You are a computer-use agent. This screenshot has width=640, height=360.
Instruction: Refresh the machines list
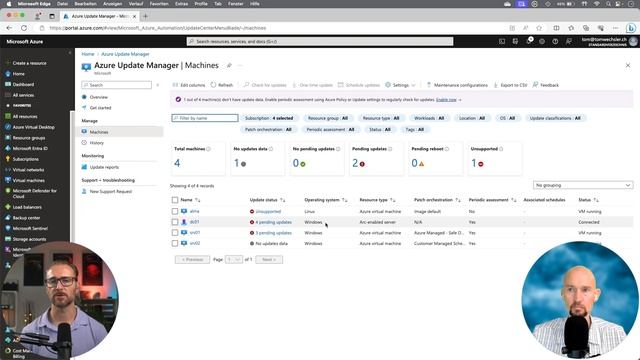pos(222,85)
